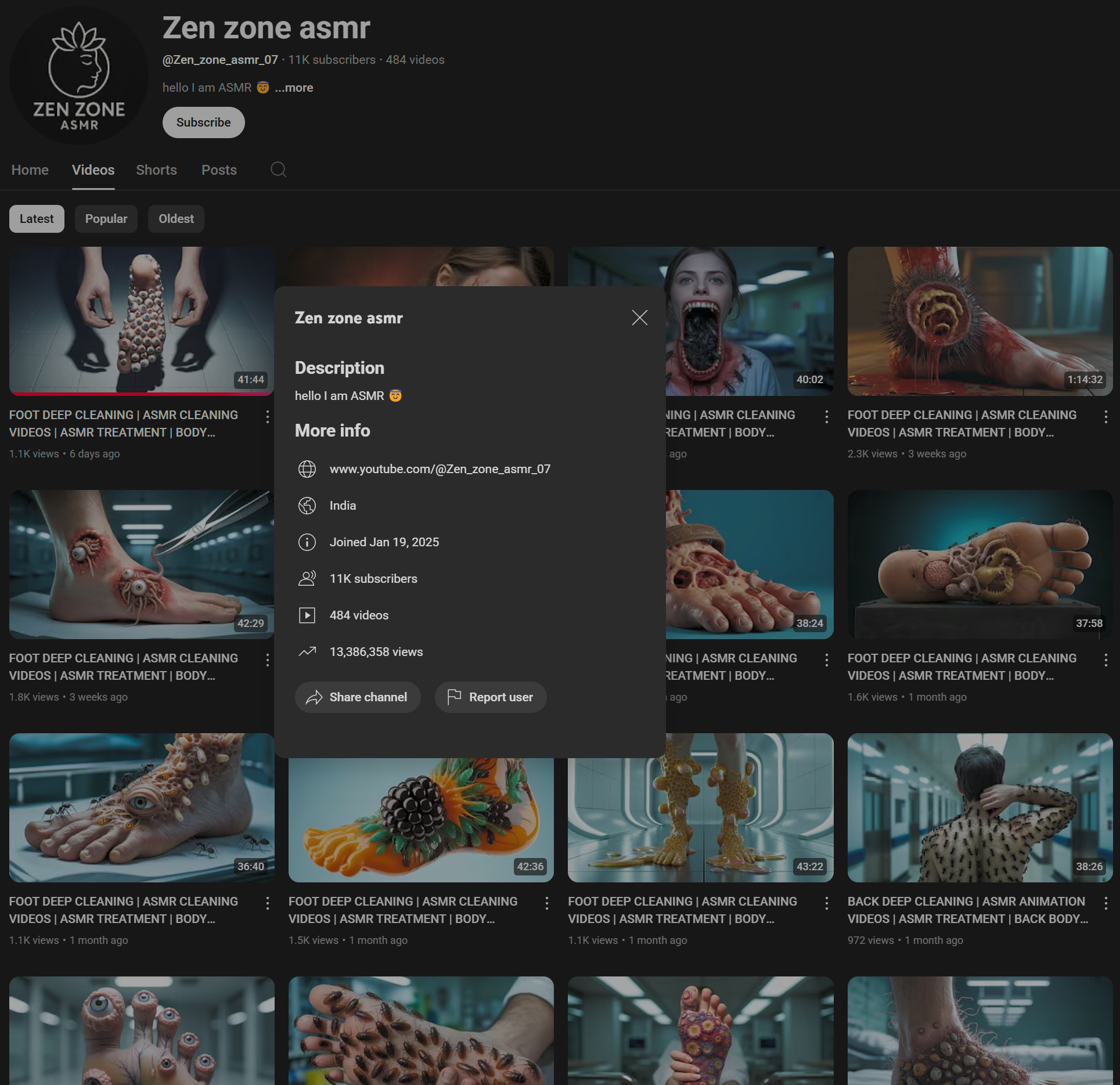Click the Report user flag button
Image resolution: width=1120 pixels, height=1085 pixels.
[x=491, y=697]
